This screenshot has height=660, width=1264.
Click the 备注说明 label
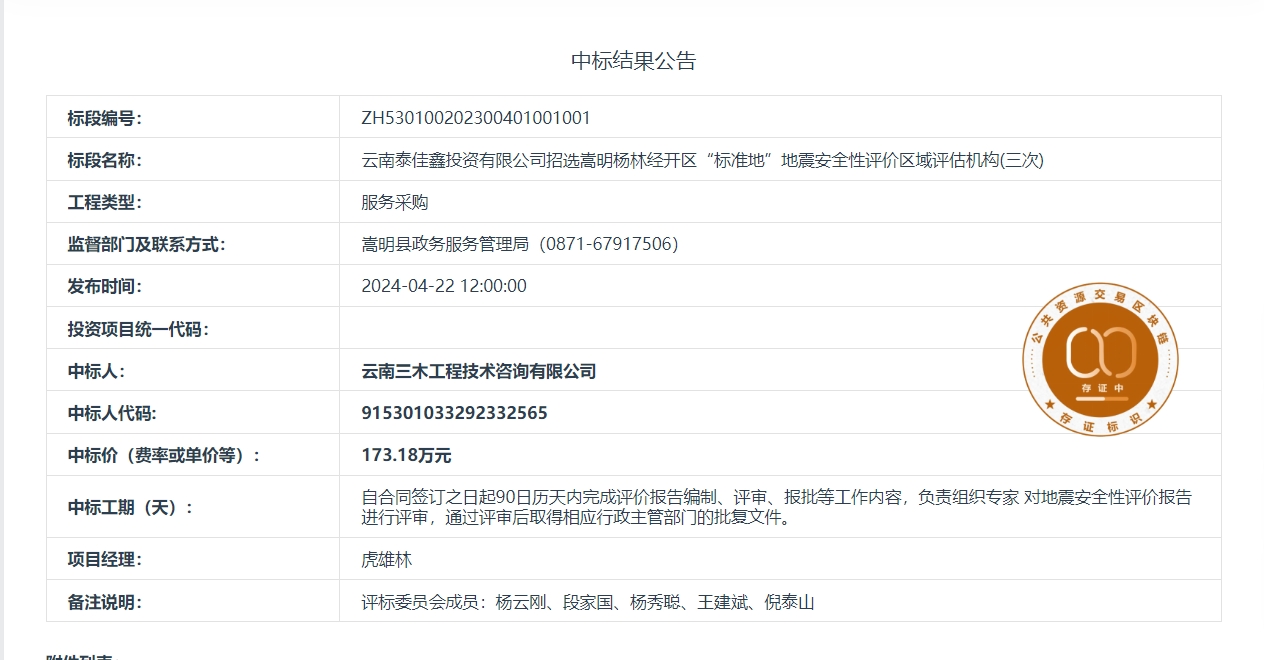click(x=105, y=602)
